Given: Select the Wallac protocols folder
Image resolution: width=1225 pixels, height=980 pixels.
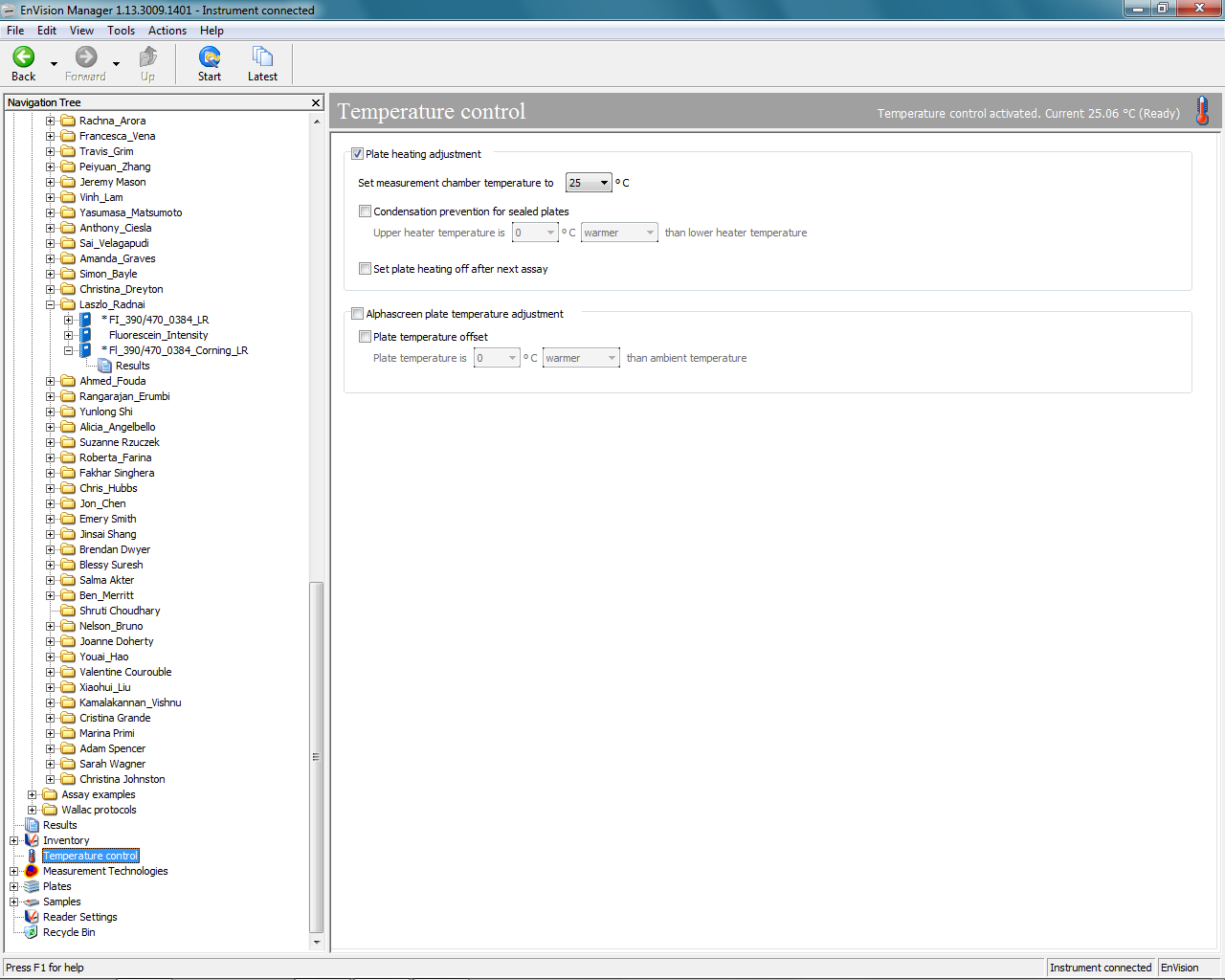Looking at the screenshot, I should [99, 810].
